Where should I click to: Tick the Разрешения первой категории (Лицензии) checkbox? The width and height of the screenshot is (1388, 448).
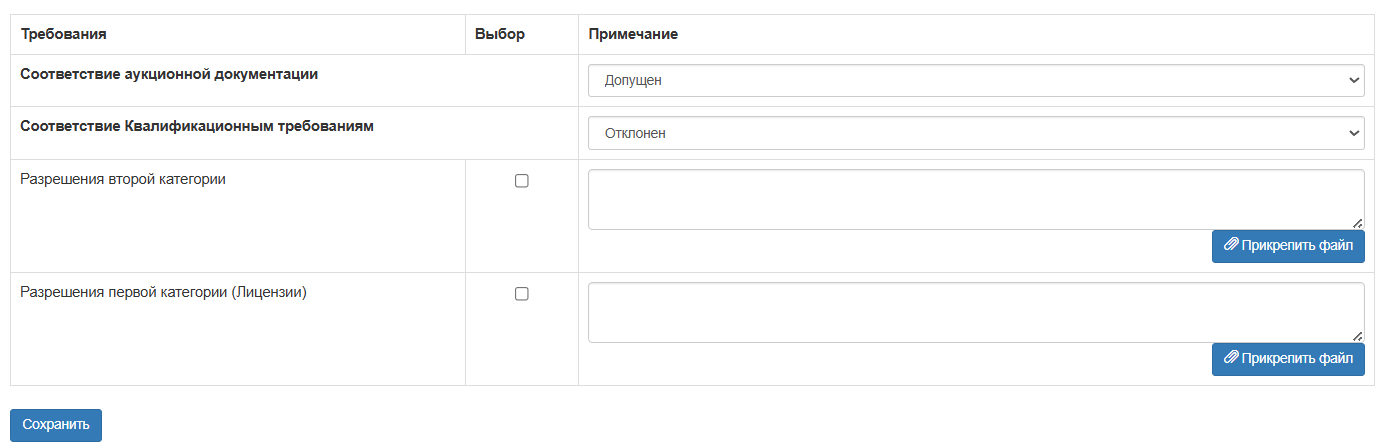click(x=521, y=294)
